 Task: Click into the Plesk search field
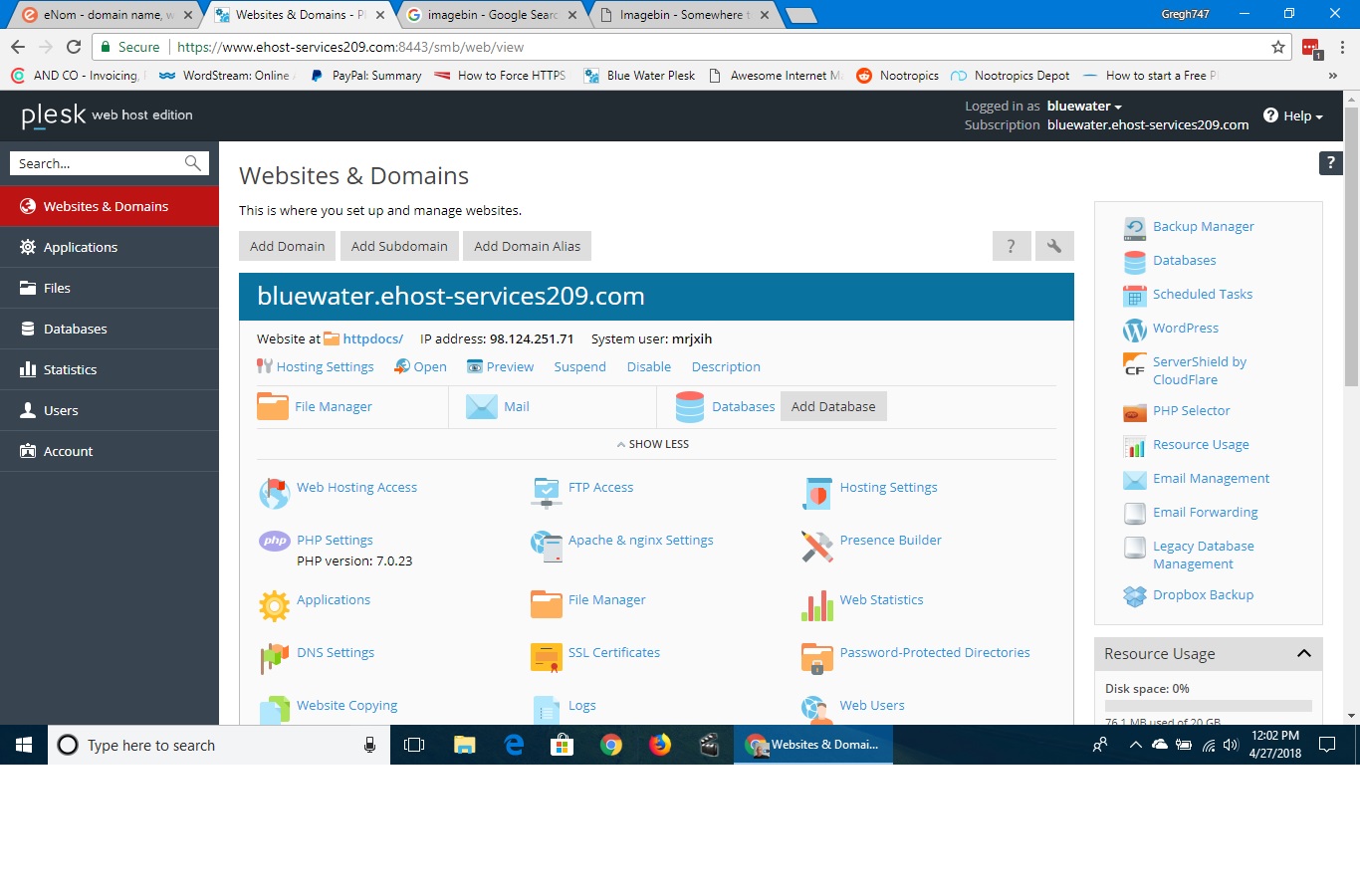98,163
